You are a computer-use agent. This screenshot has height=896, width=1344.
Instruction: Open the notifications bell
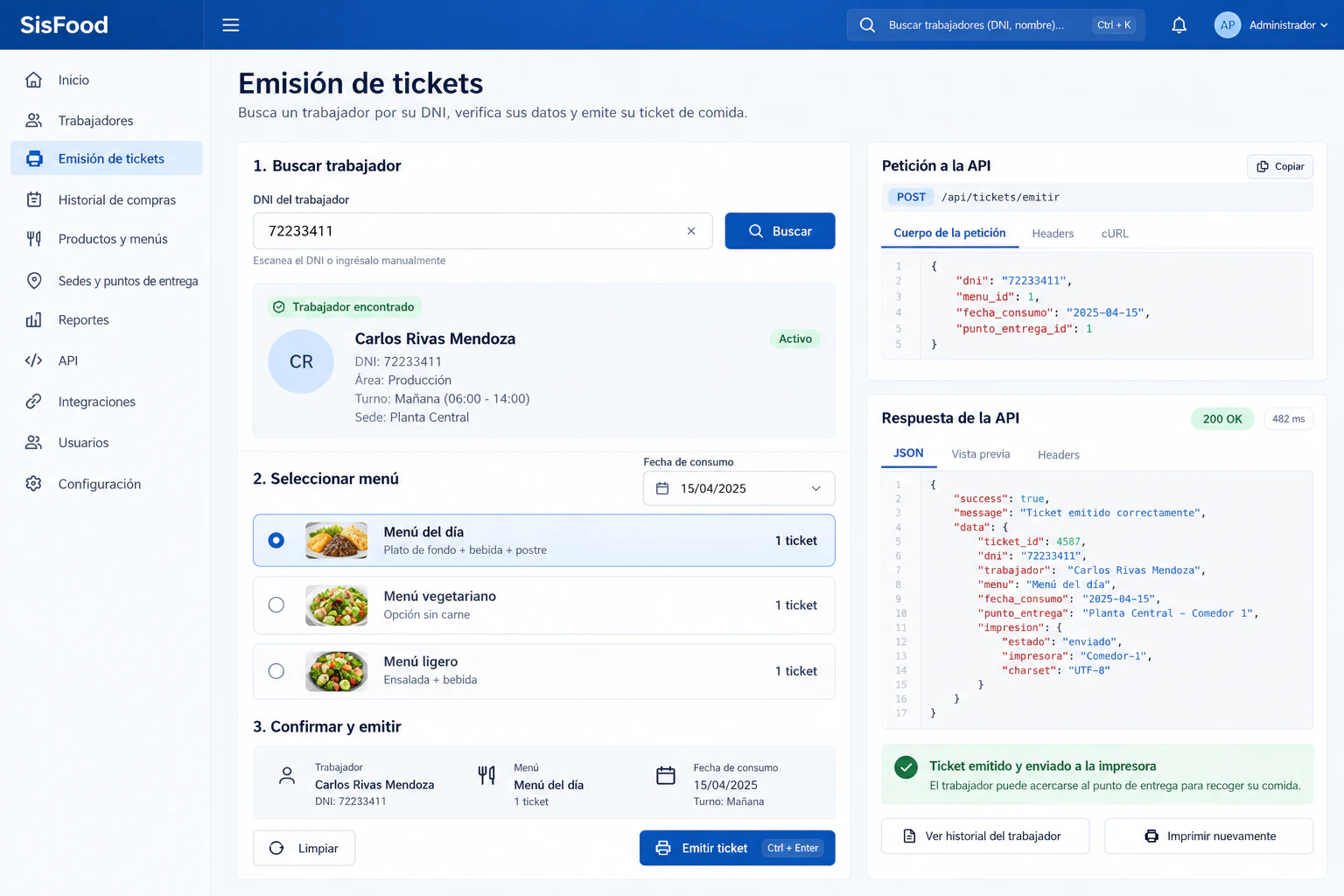coord(1179,25)
